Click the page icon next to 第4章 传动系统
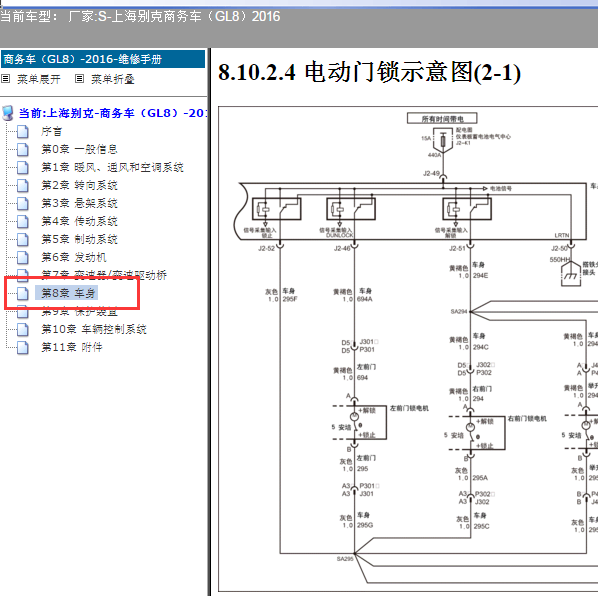Image resolution: width=598 pixels, height=596 pixels. click(23, 221)
